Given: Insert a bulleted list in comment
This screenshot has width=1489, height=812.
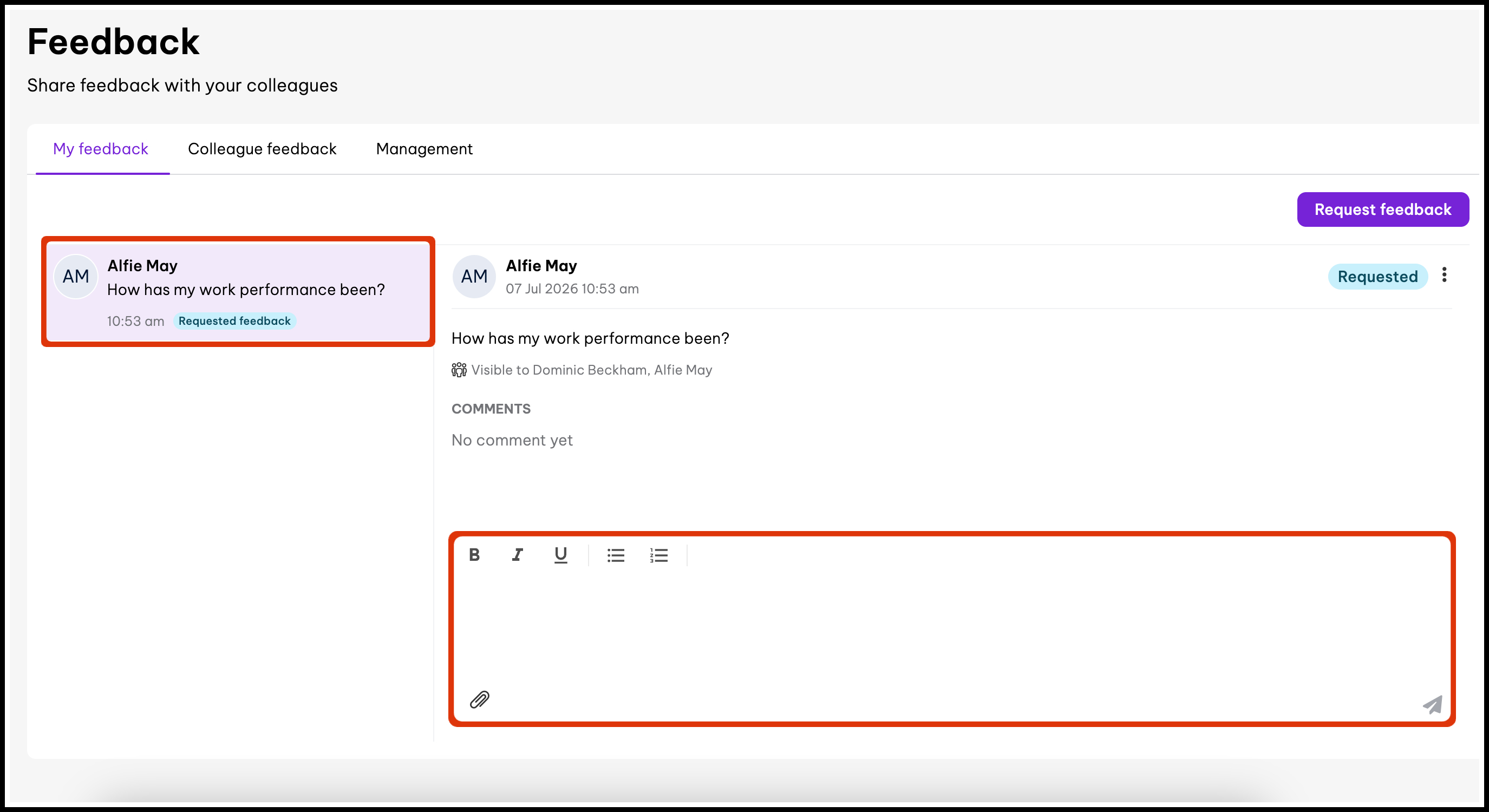Looking at the screenshot, I should 616,555.
